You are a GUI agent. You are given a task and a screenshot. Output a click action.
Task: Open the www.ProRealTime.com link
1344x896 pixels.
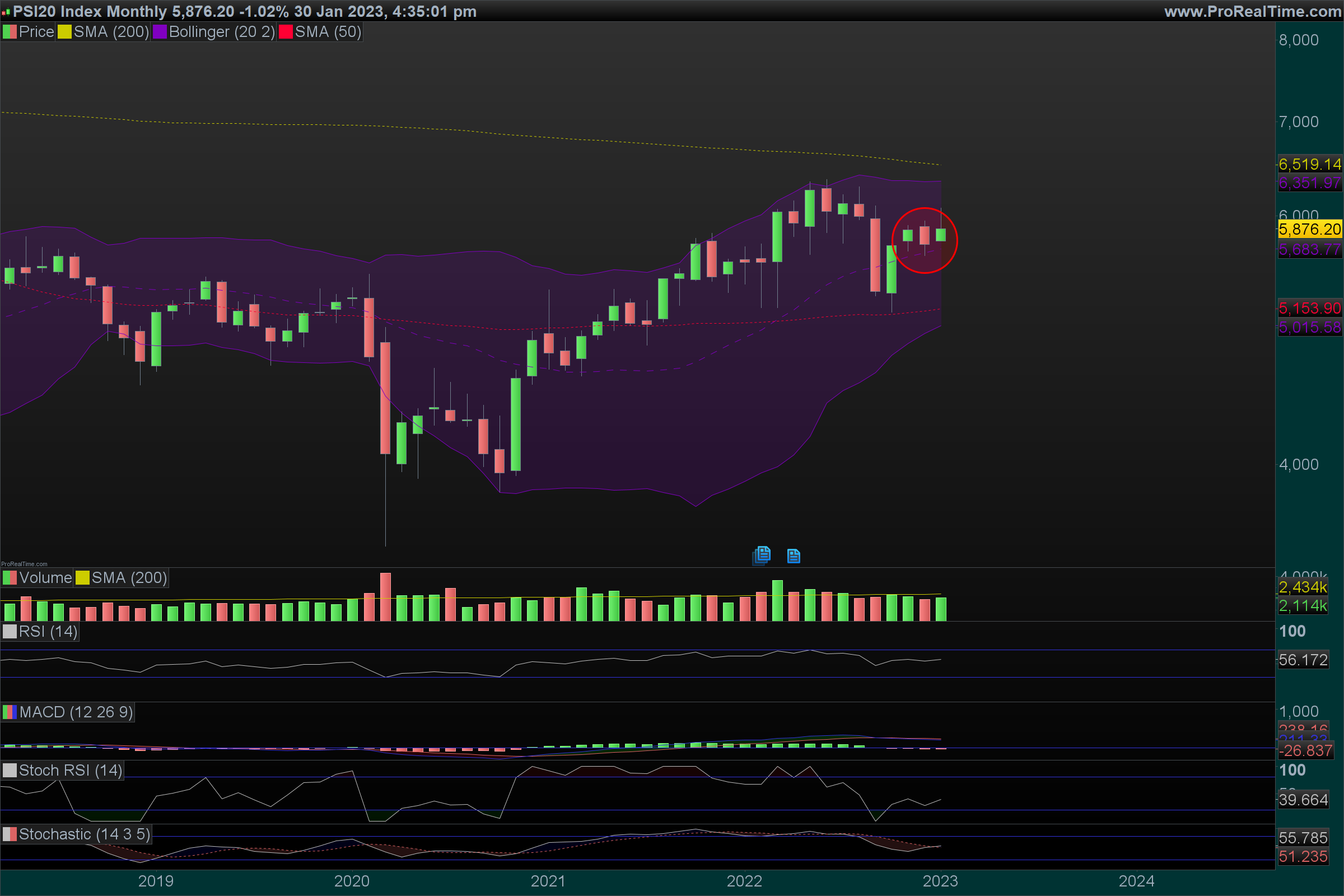pos(1252,11)
